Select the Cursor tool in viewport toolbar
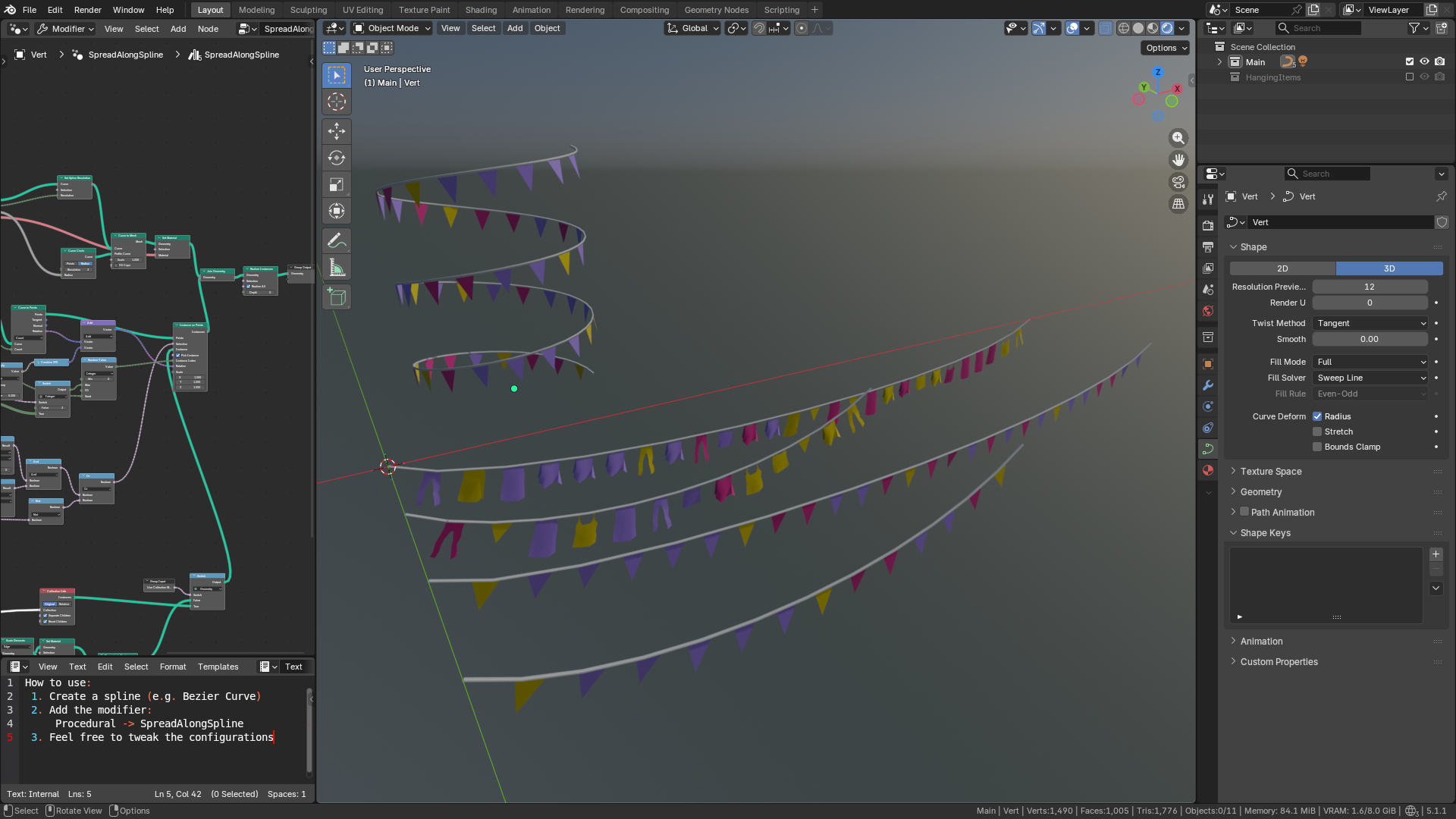 click(x=337, y=102)
